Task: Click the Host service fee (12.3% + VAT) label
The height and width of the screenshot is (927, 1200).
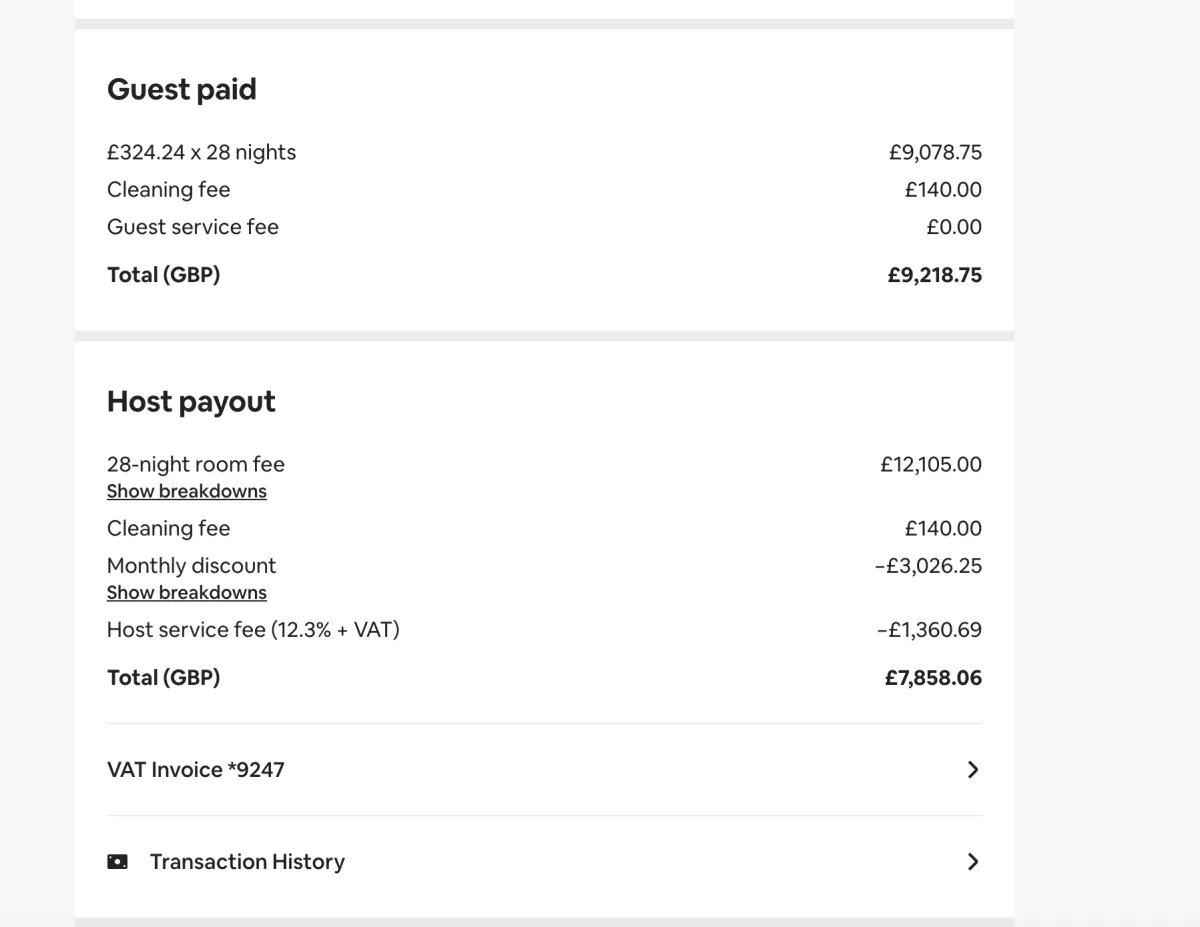Action: pyautogui.click(x=253, y=630)
